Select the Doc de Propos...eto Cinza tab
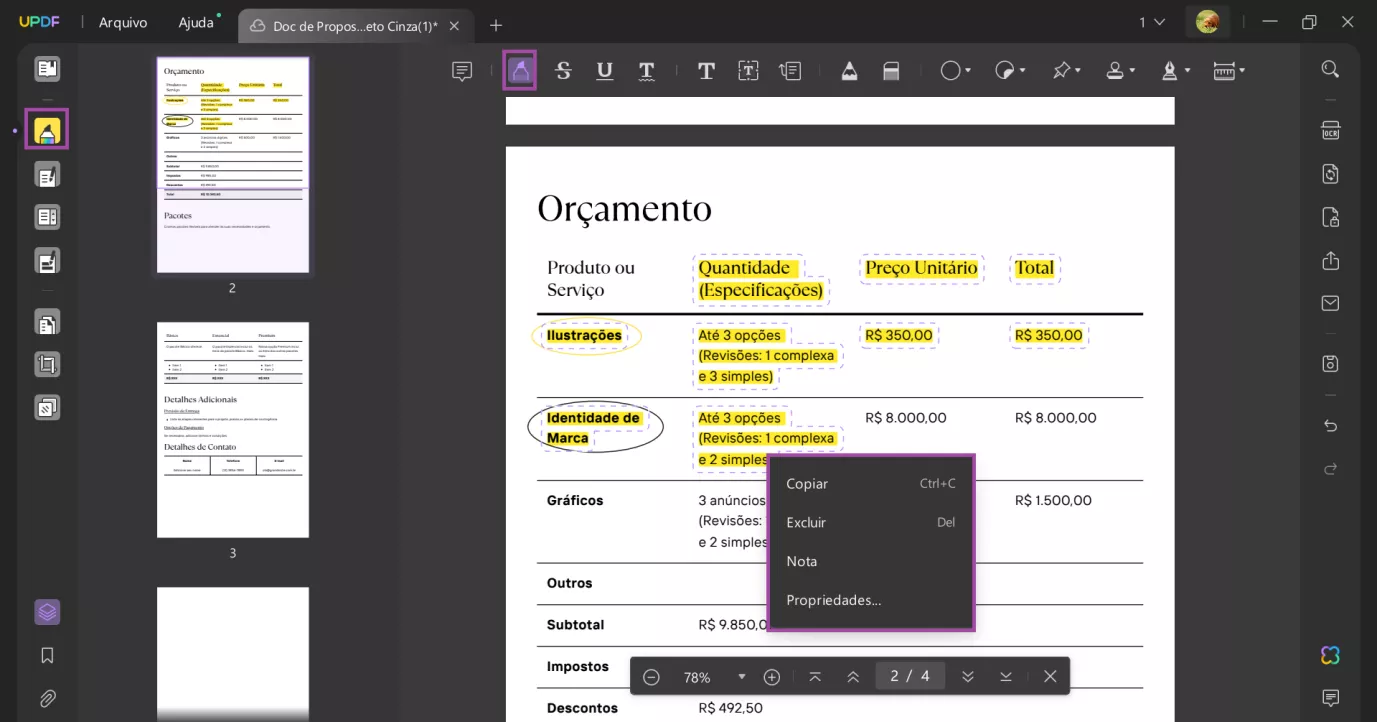This screenshot has height=722, width=1377. pos(355,26)
